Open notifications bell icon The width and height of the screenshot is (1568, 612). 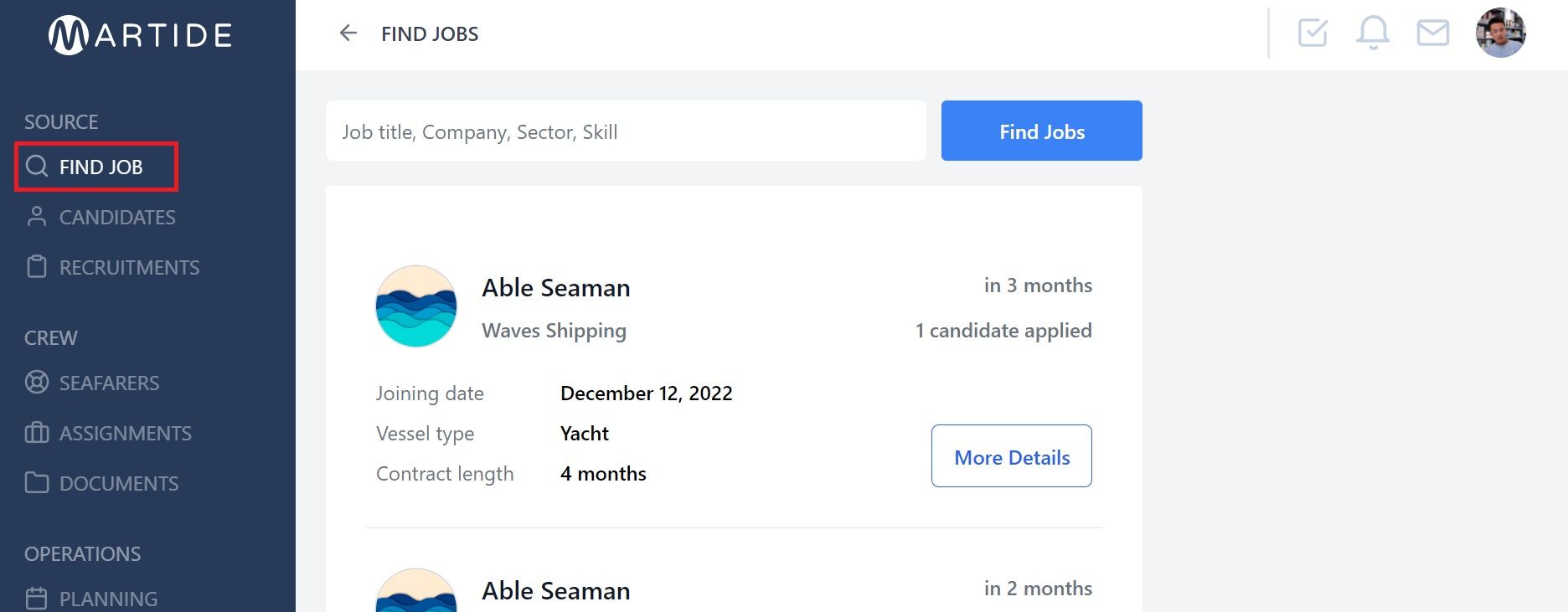pyautogui.click(x=1373, y=33)
